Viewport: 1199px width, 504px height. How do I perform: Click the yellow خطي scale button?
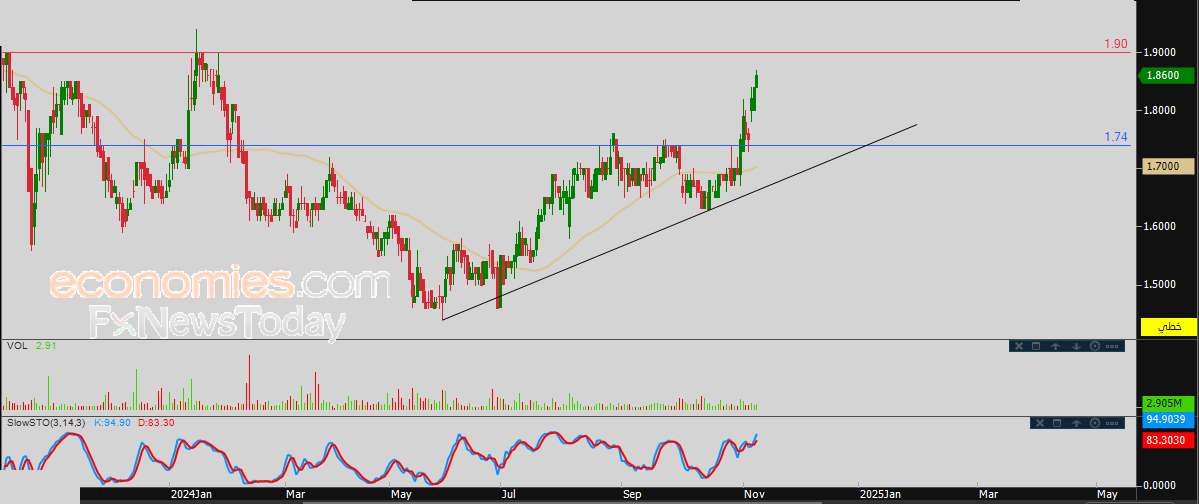click(x=1168, y=327)
